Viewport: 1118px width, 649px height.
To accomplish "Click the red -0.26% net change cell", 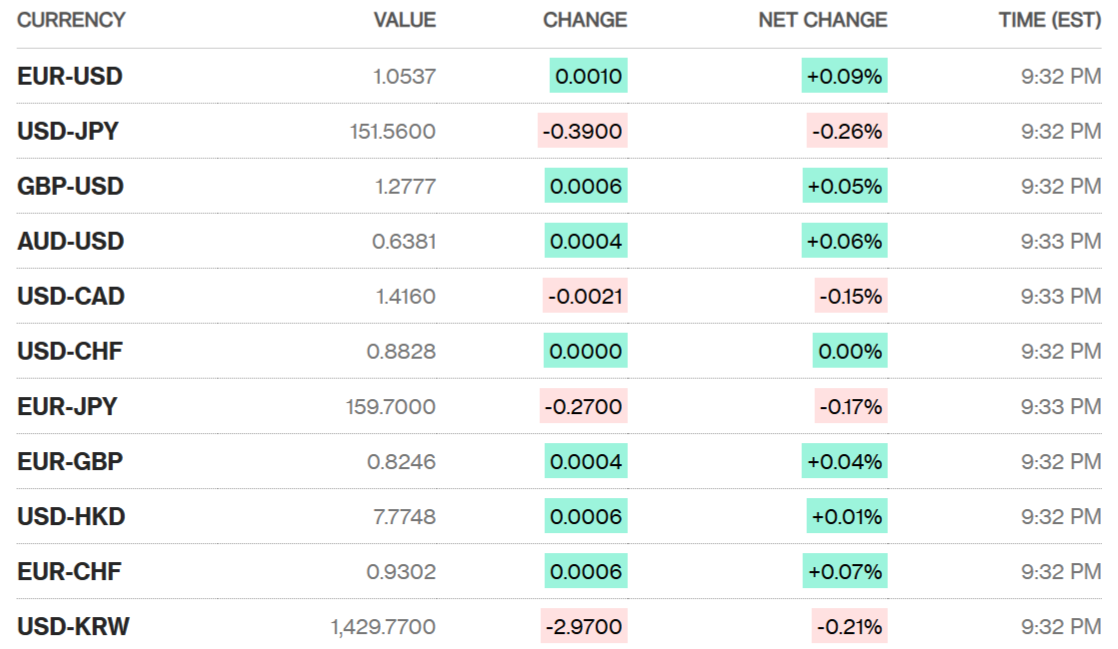I will (847, 131).
